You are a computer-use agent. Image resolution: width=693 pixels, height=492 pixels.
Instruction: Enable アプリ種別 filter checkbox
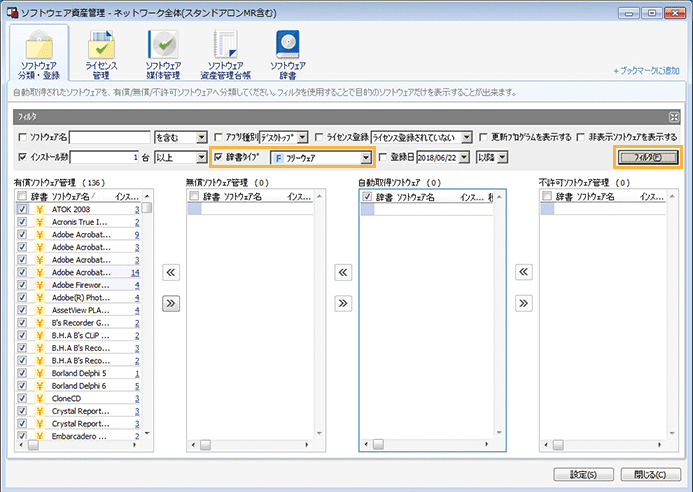tap(218, 137)
